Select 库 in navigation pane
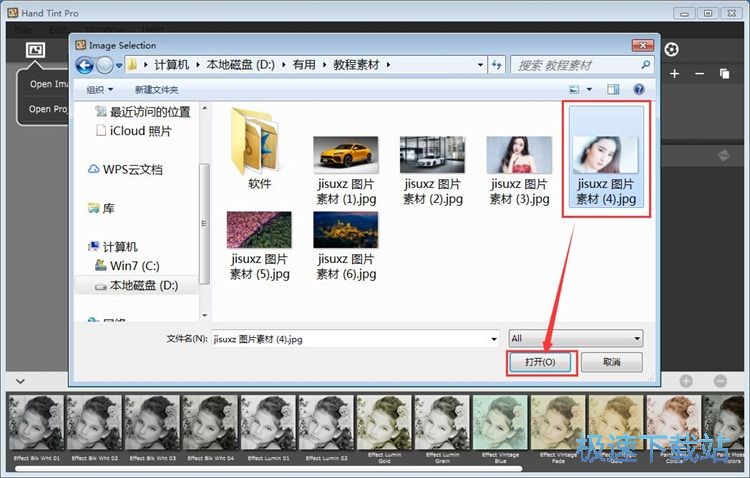Viewport: 750px width, 478px height. (101, 208)
